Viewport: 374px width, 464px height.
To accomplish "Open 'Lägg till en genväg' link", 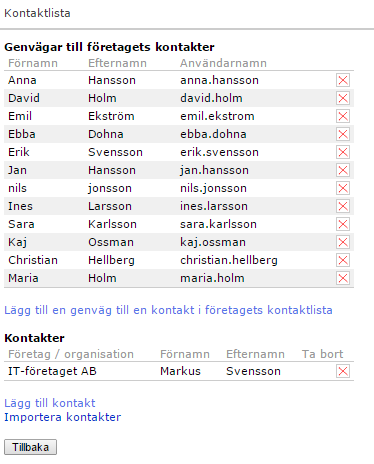I will 168,310.
